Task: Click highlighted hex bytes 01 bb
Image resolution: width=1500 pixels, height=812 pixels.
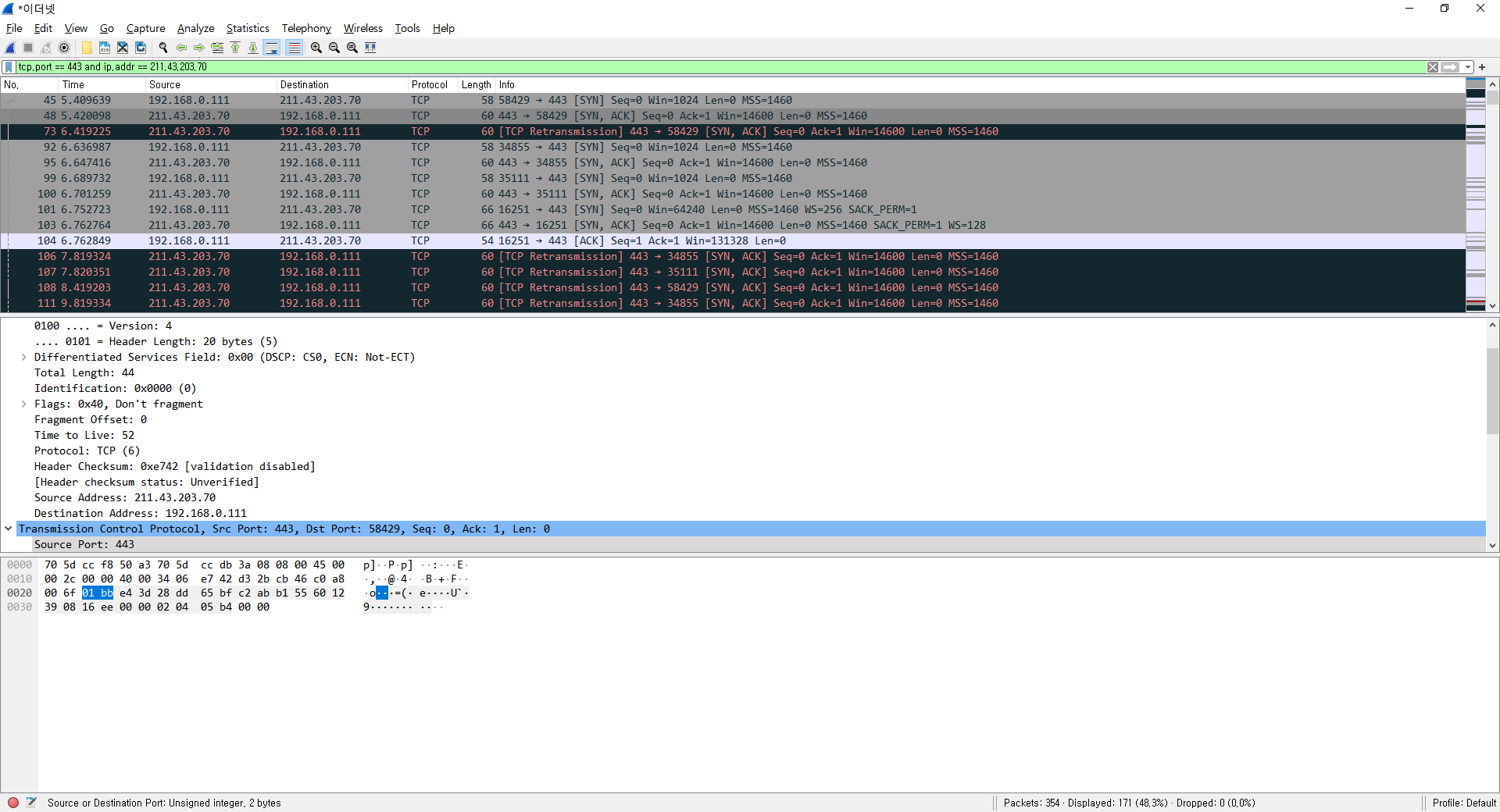Action: (x=98, y=593)
